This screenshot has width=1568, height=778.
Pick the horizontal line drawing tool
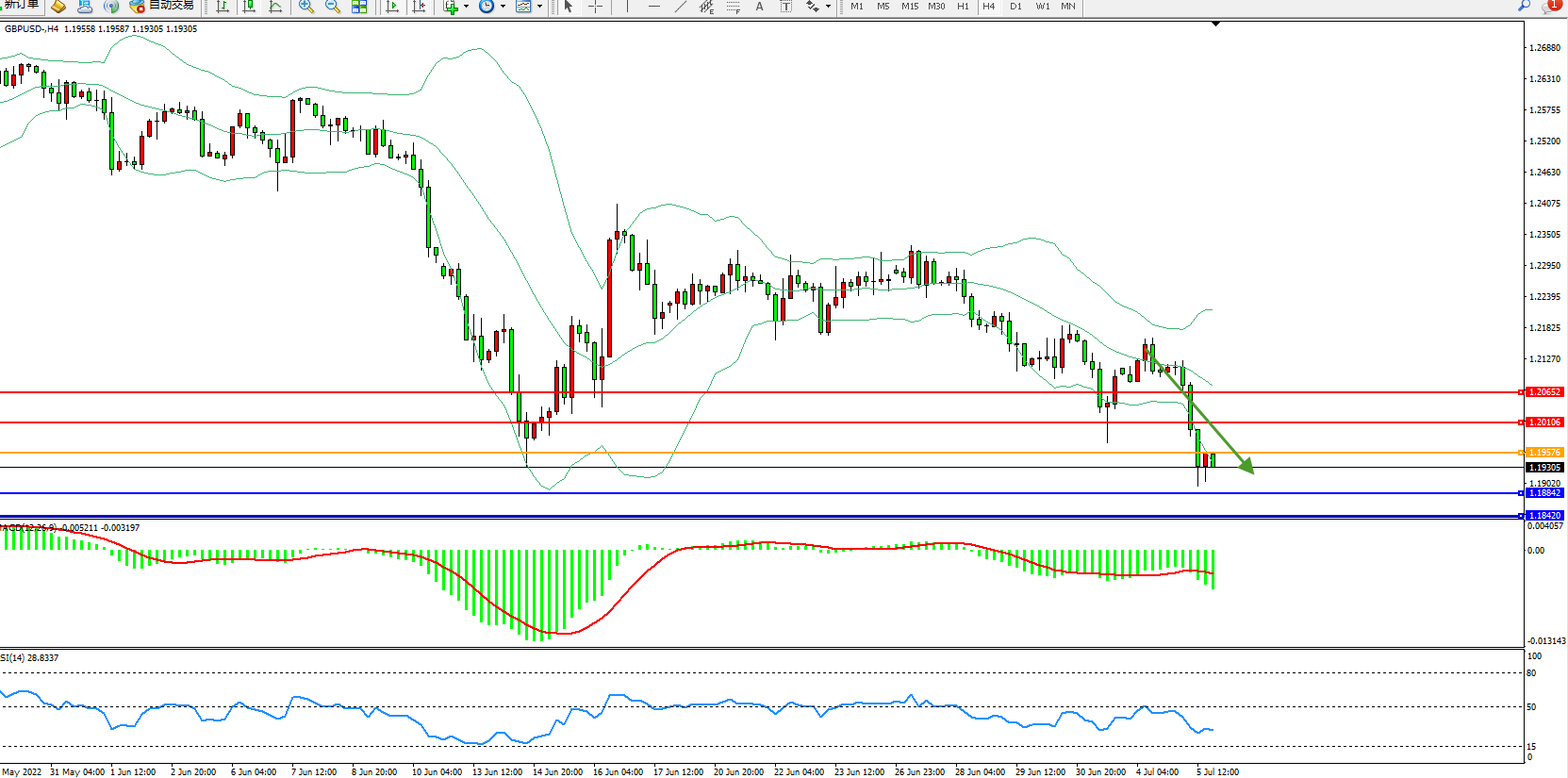point(653,7)
